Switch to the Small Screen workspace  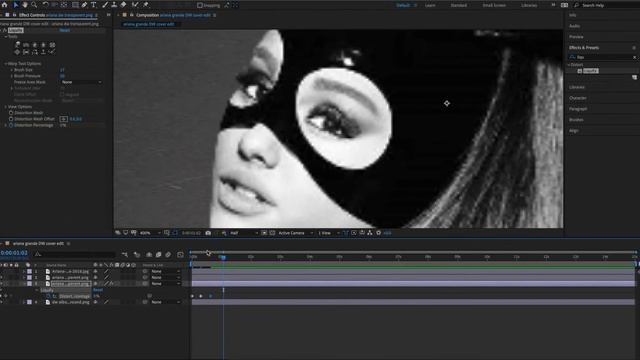[494, 5]
